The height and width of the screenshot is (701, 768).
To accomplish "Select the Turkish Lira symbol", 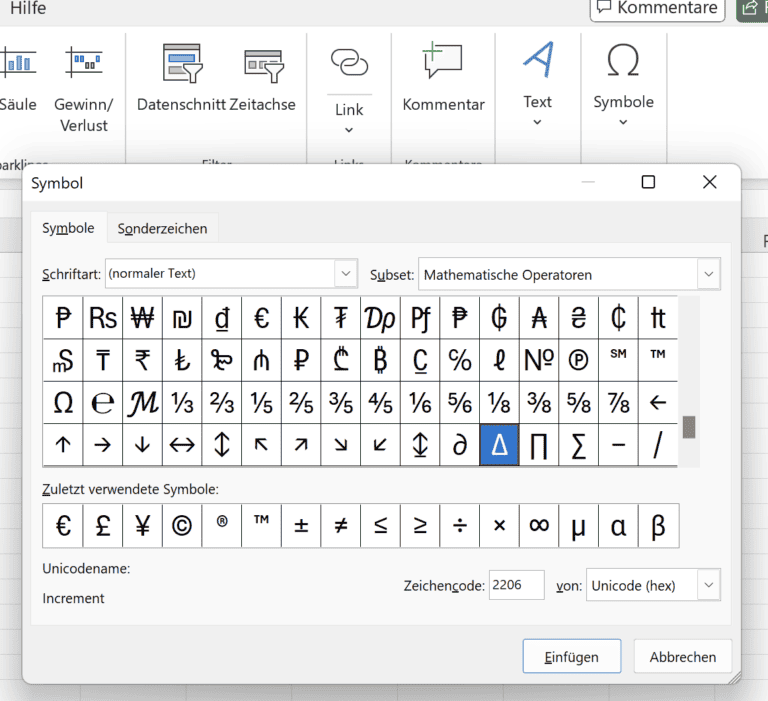I will click(x=182, y=360).
